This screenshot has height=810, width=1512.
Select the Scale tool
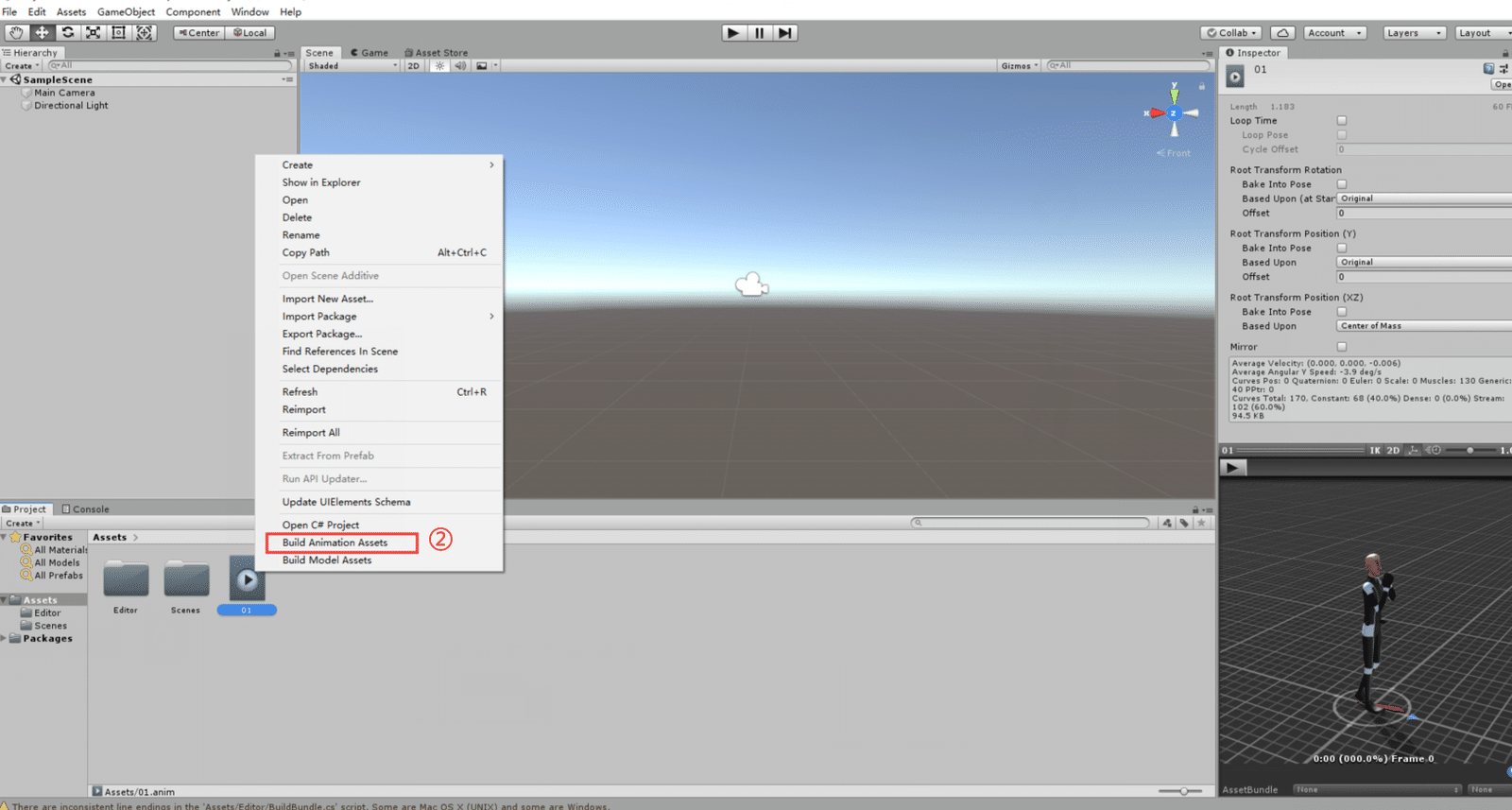tap(93, 32)
